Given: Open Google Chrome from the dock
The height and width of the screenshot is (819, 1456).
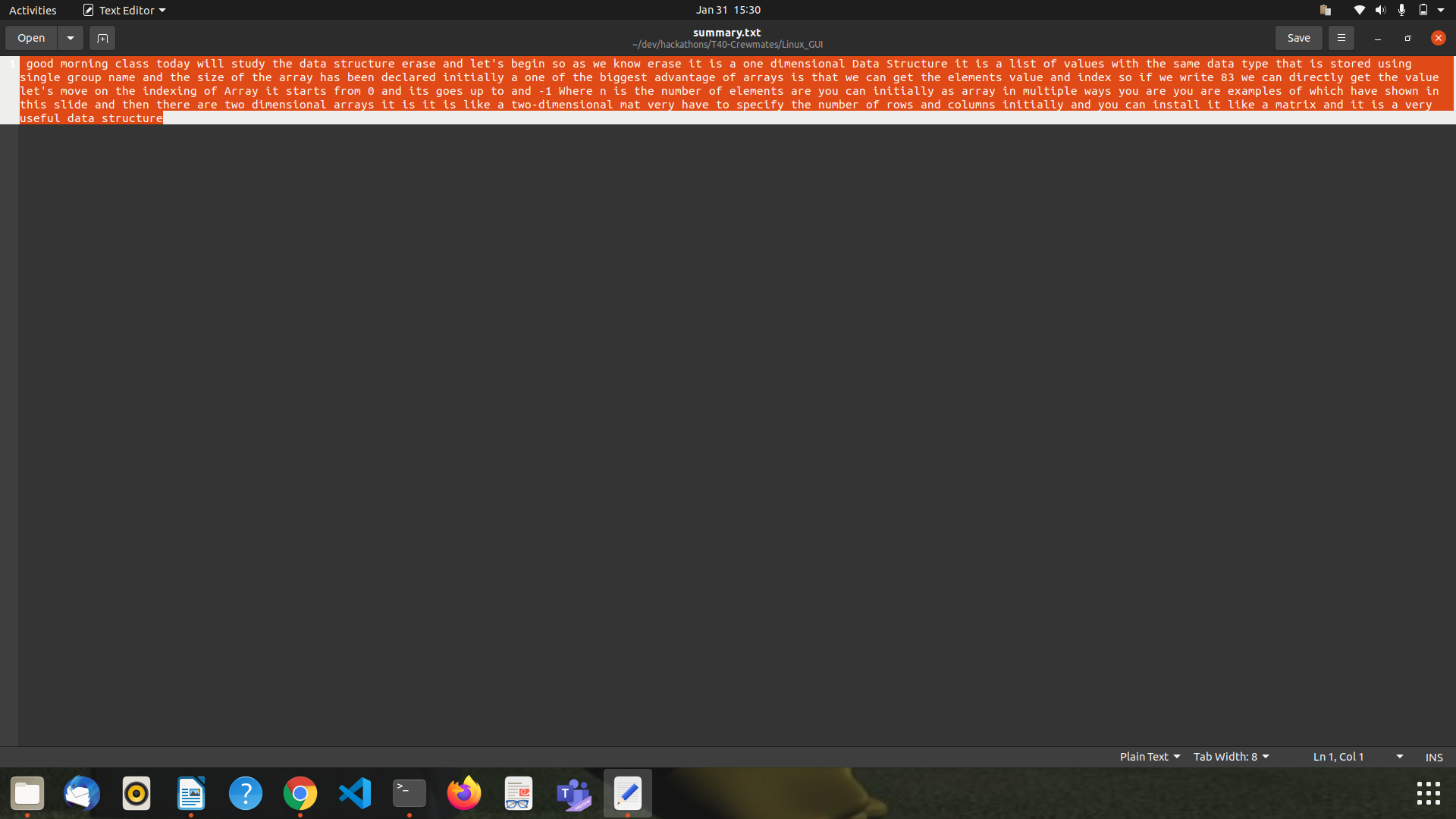Looking at the screenshot, I should pyautogui.click(x=300, y=794).
